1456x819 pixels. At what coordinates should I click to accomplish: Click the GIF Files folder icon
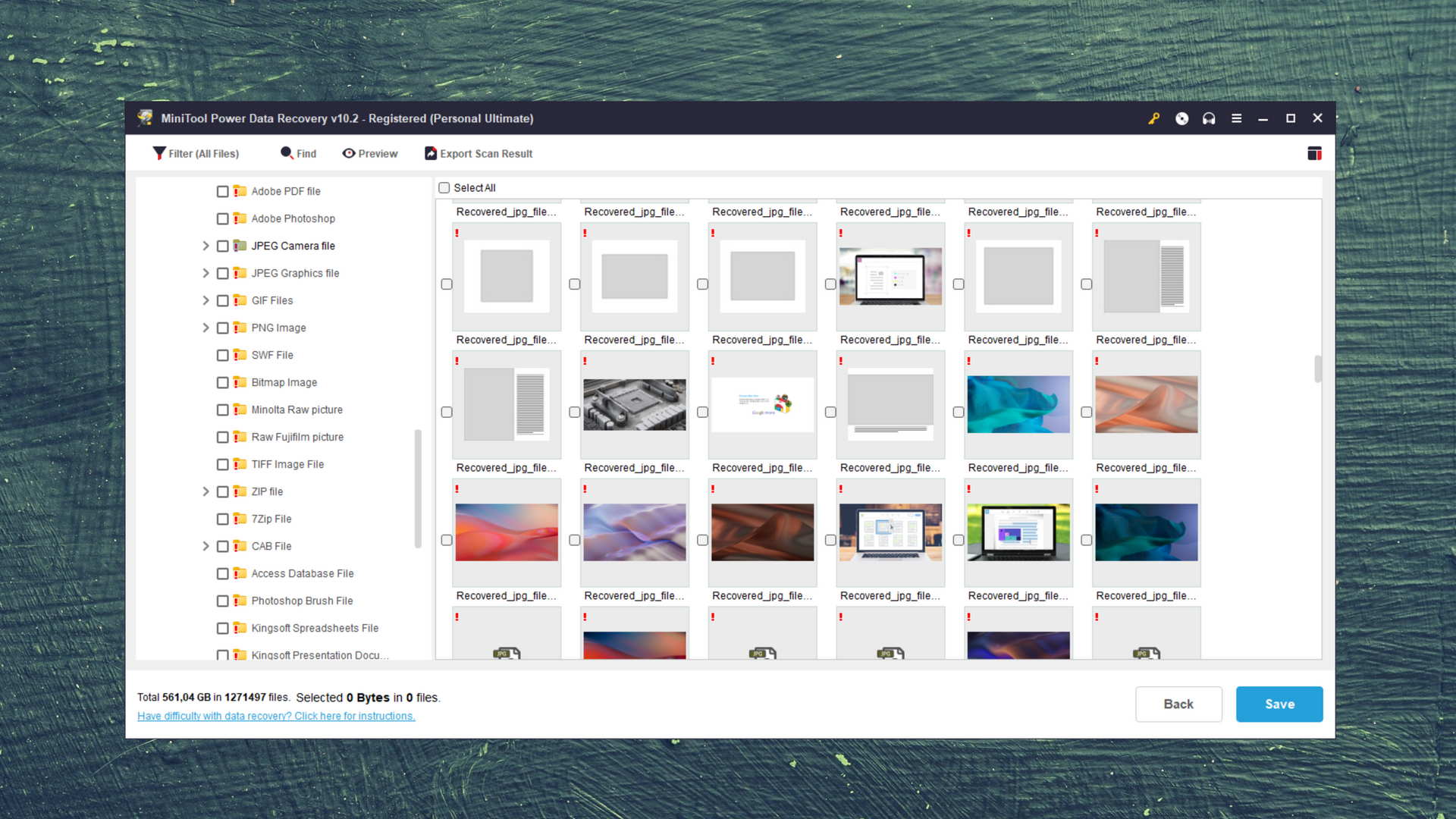(x=240, y=300)
